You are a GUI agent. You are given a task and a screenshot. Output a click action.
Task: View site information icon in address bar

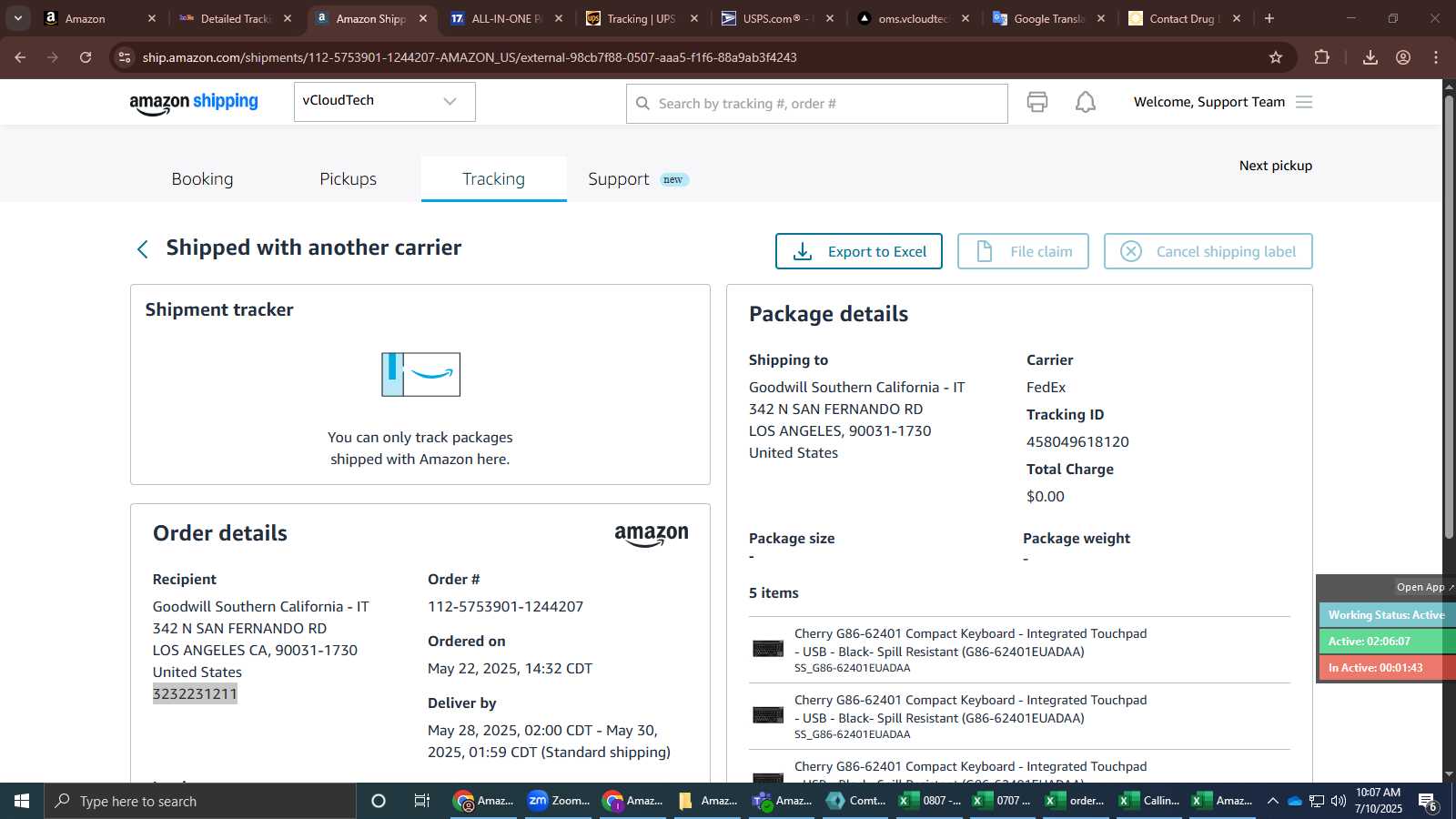(125, 57)
